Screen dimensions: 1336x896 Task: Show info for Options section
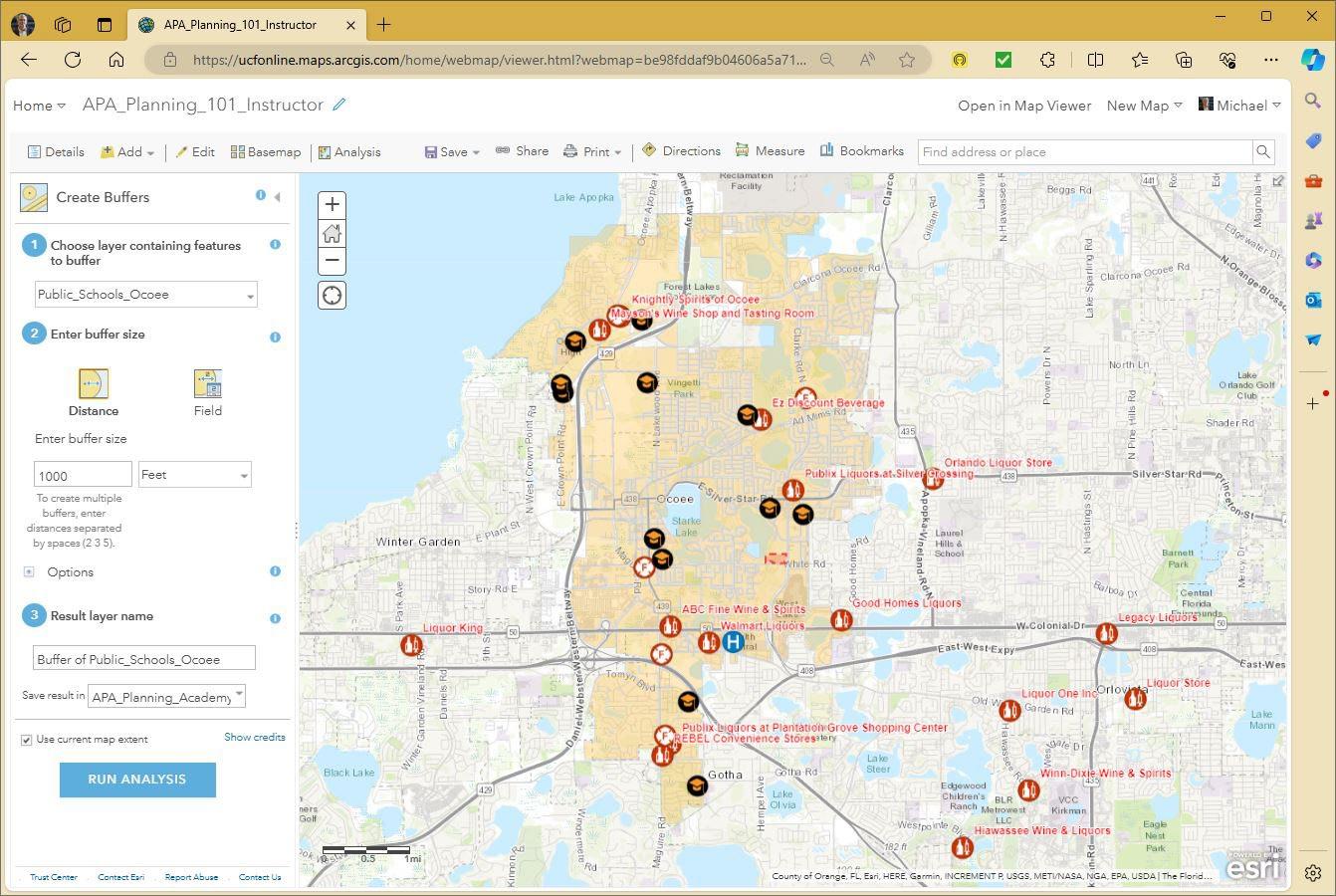(x=275, y=571)
